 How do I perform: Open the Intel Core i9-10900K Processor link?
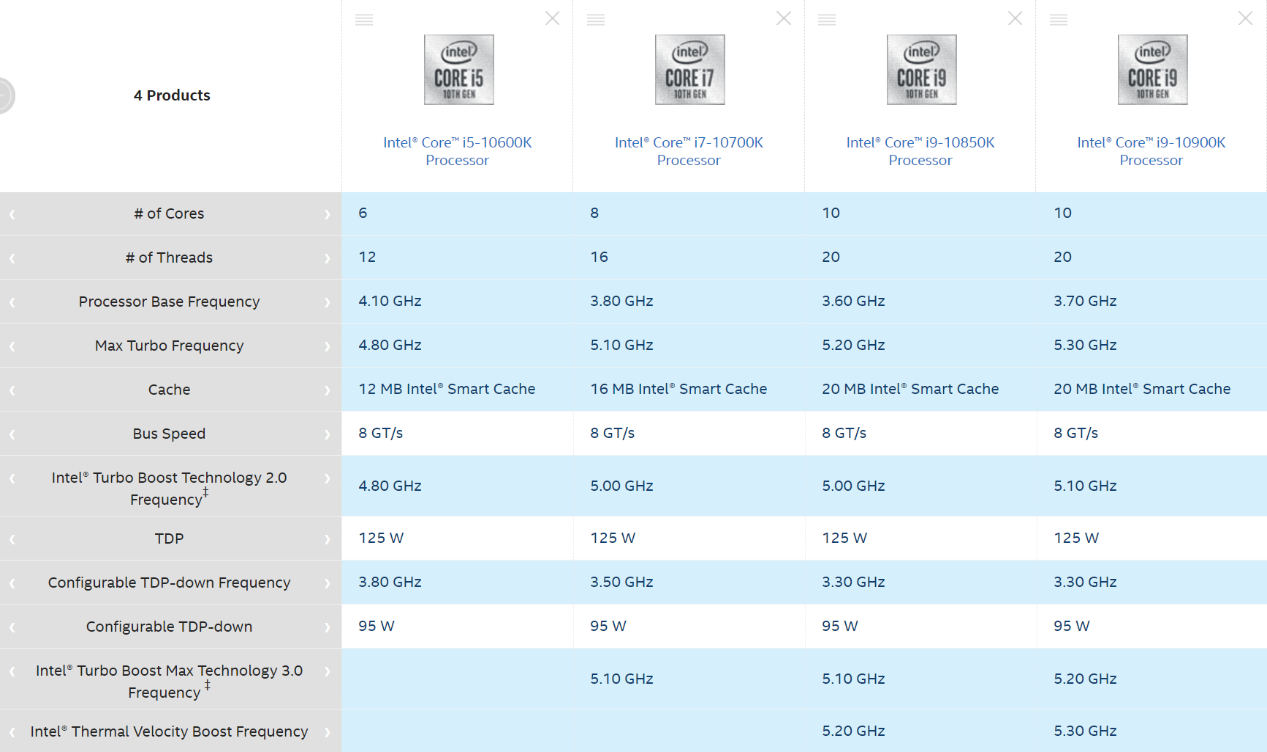point(1151,151)
